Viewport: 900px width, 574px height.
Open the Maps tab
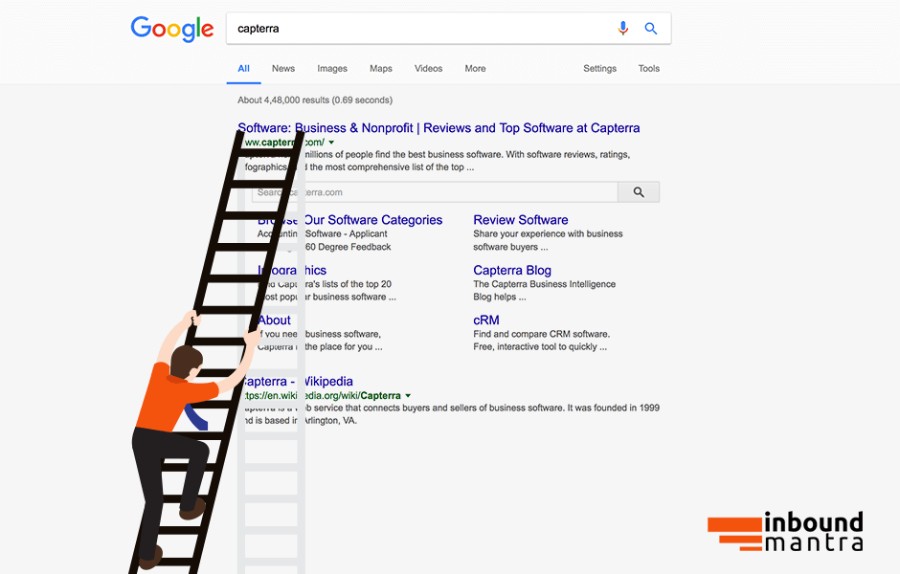381,68
